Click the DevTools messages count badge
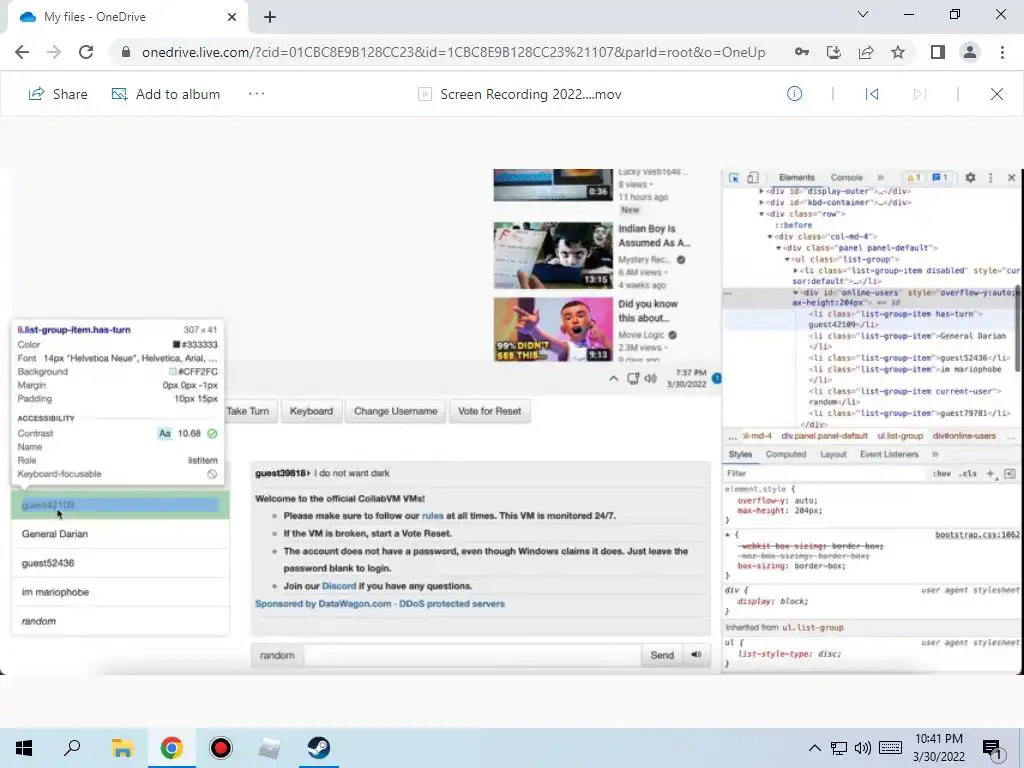The width and height of the screenshot is (1024, 768). point(940,178)
